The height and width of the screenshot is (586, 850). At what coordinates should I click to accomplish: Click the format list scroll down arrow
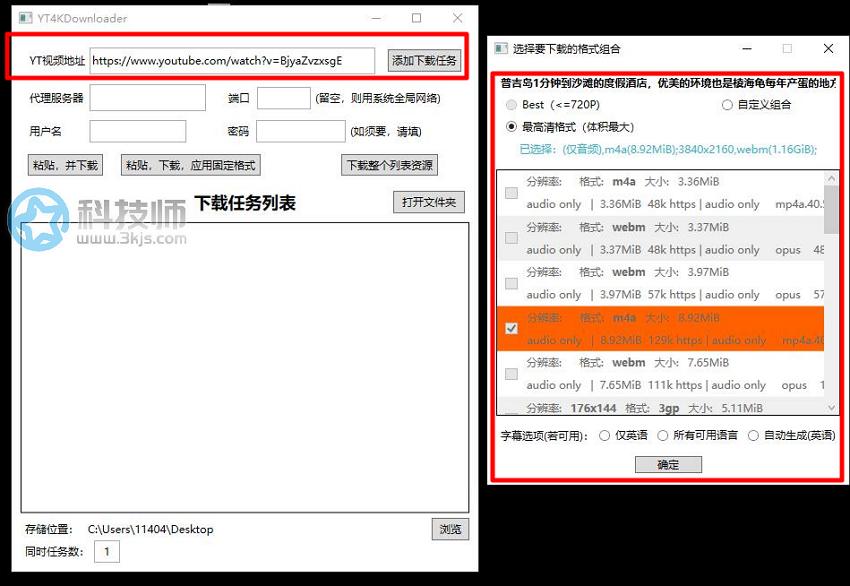(831, 408)
